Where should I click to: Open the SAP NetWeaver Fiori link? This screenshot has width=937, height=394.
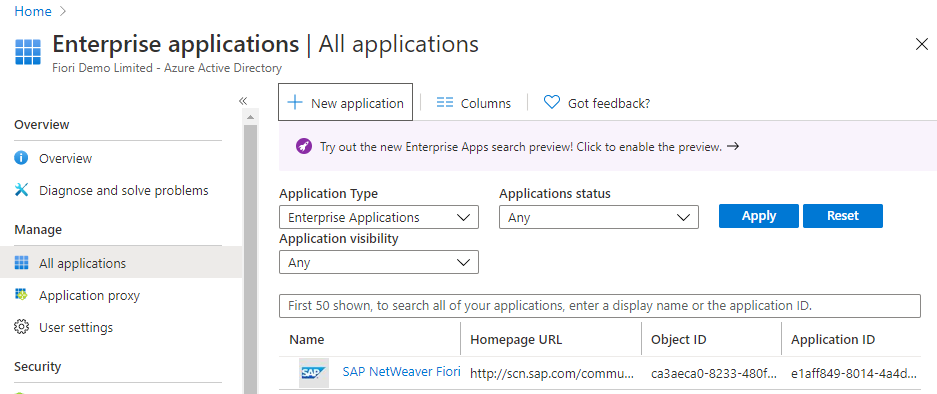[x=401, y=372]
